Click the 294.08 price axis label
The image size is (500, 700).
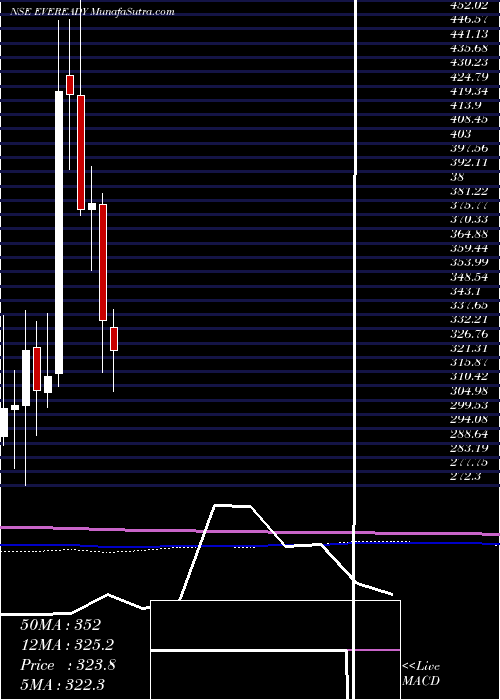[471, 420]
